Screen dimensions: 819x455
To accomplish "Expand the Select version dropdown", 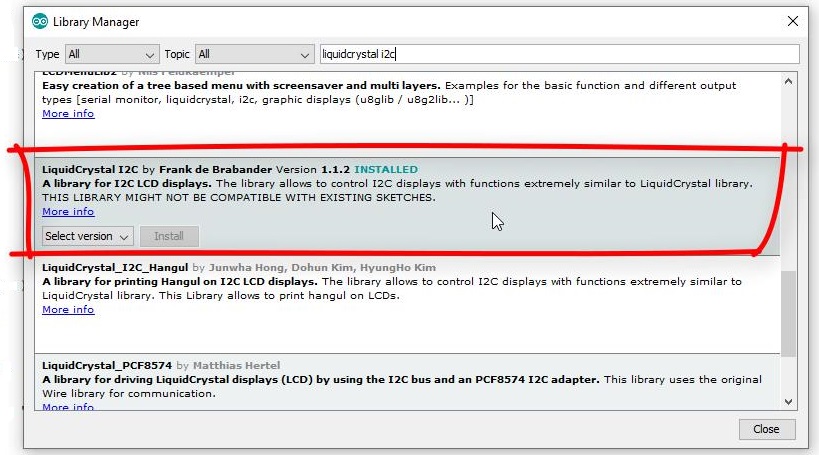I will [88, 236].
